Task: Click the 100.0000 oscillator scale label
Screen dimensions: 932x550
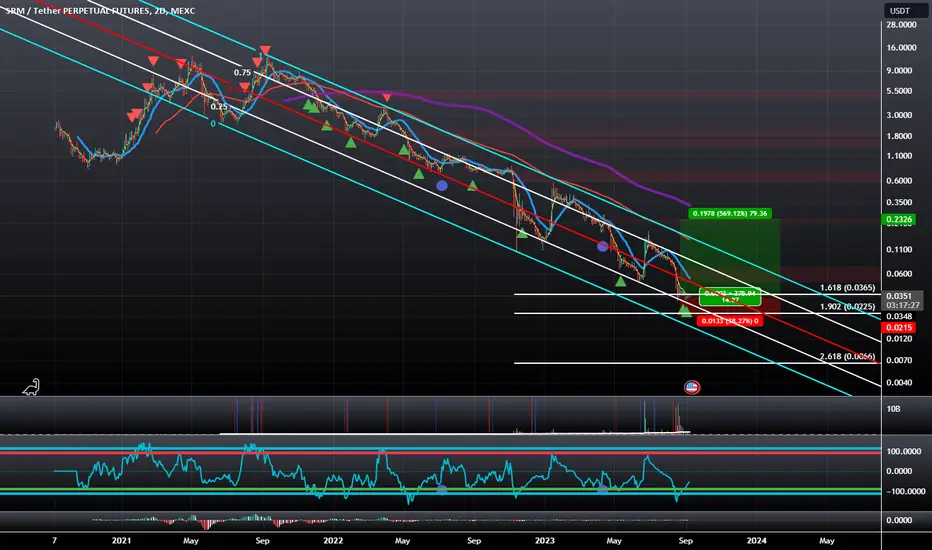Action: click(903, 451)
